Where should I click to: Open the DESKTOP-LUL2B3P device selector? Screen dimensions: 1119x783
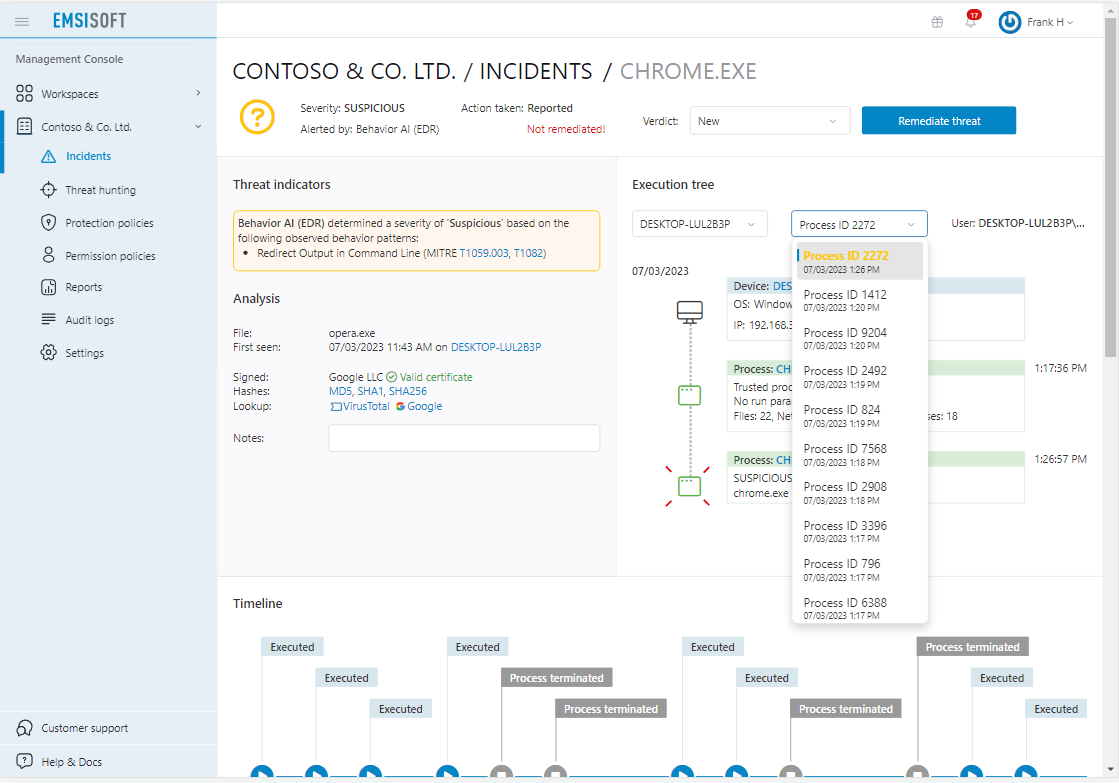click(699, 223)
